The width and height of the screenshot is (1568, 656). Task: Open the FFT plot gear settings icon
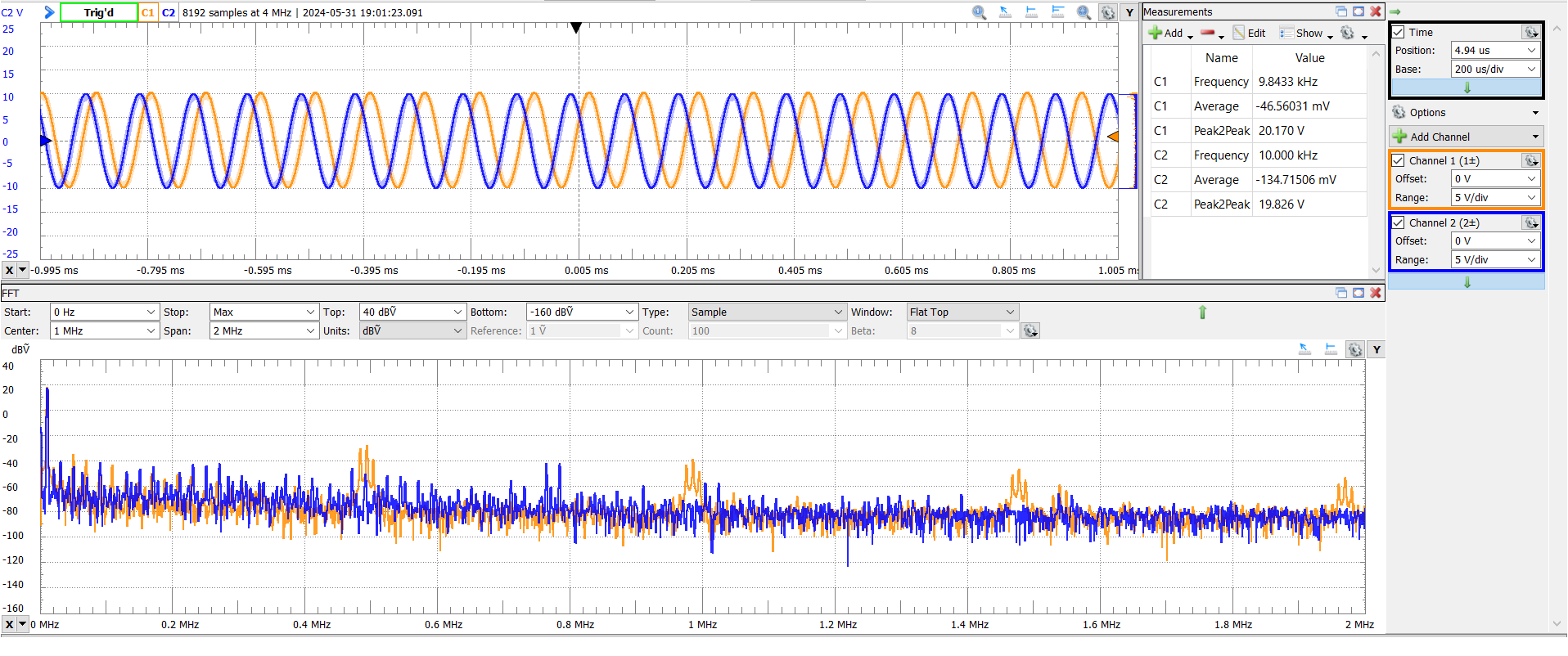pos(1355,350)
